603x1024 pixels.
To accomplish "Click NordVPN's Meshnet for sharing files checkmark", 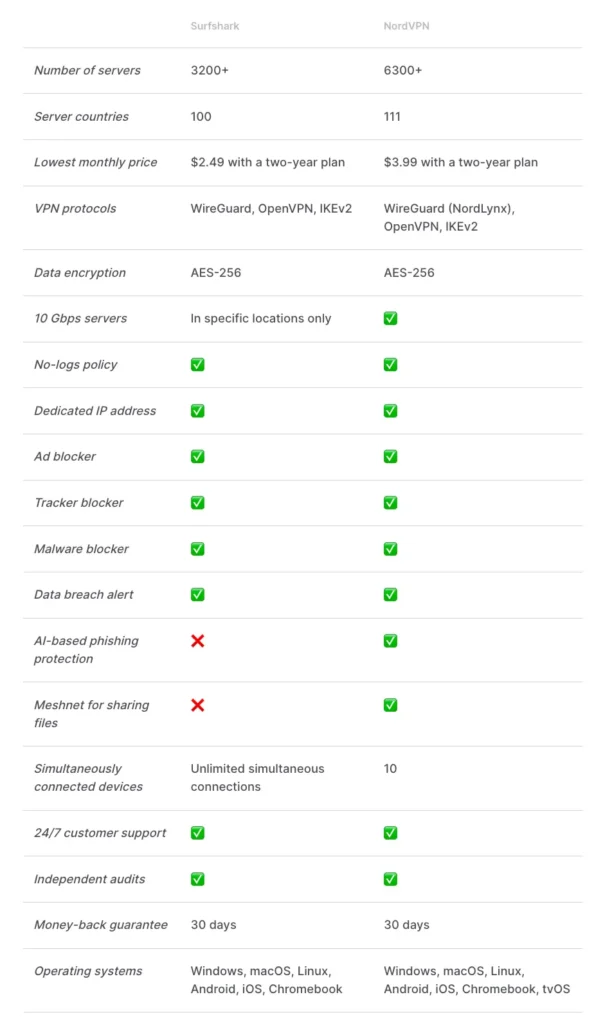I will click(390, 704).
